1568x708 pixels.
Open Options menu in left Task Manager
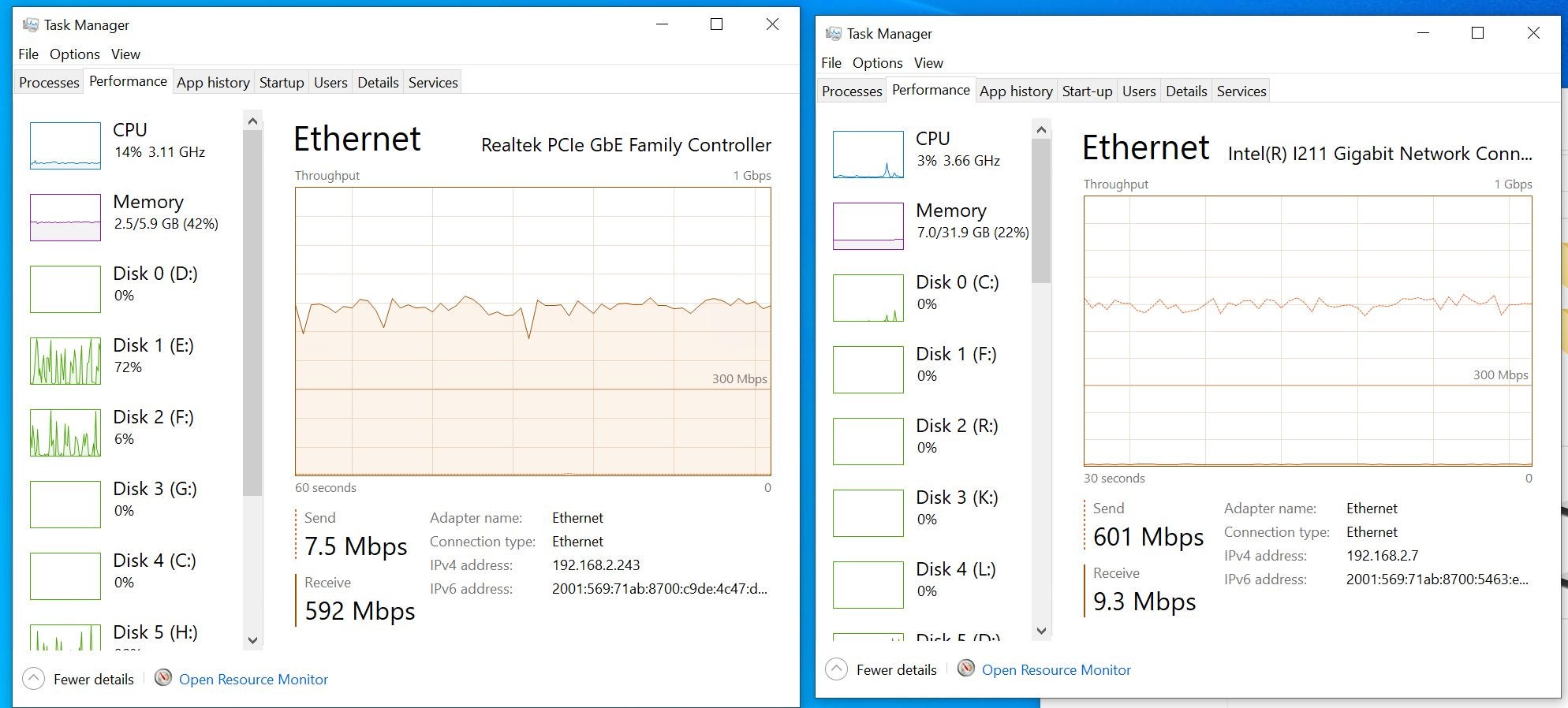pyautogui.click(x=75, y=54)
